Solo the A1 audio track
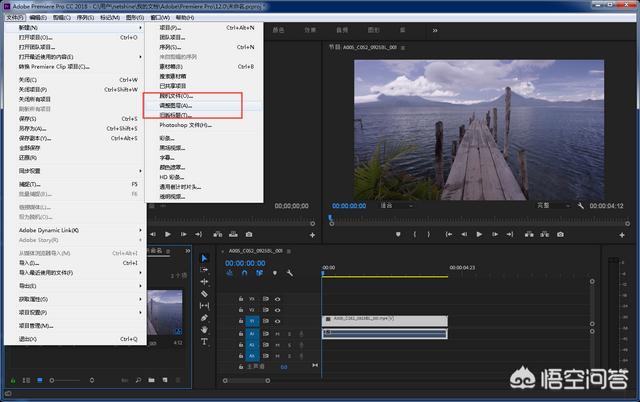This screenshot has width=640, height=402. pos(289,334)
